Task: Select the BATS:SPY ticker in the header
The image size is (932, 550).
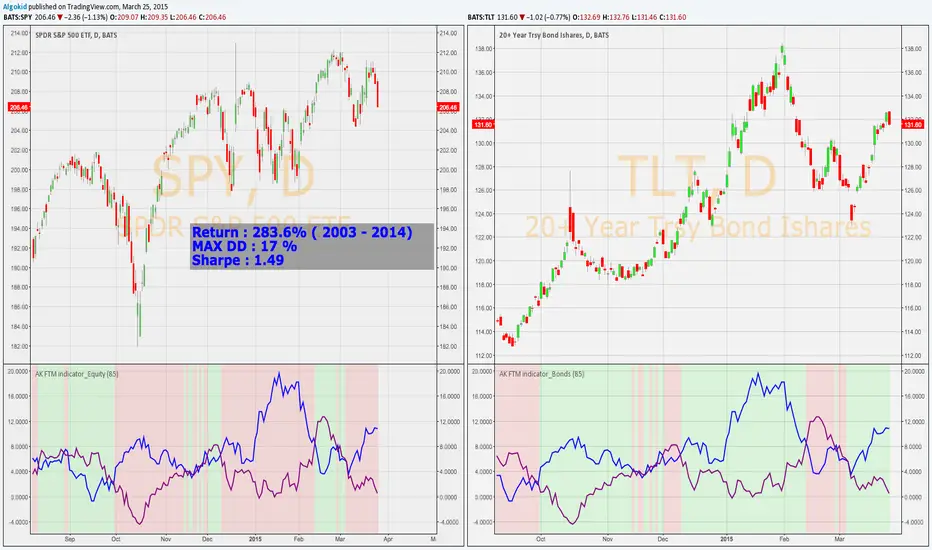Action: pos(17,17)
